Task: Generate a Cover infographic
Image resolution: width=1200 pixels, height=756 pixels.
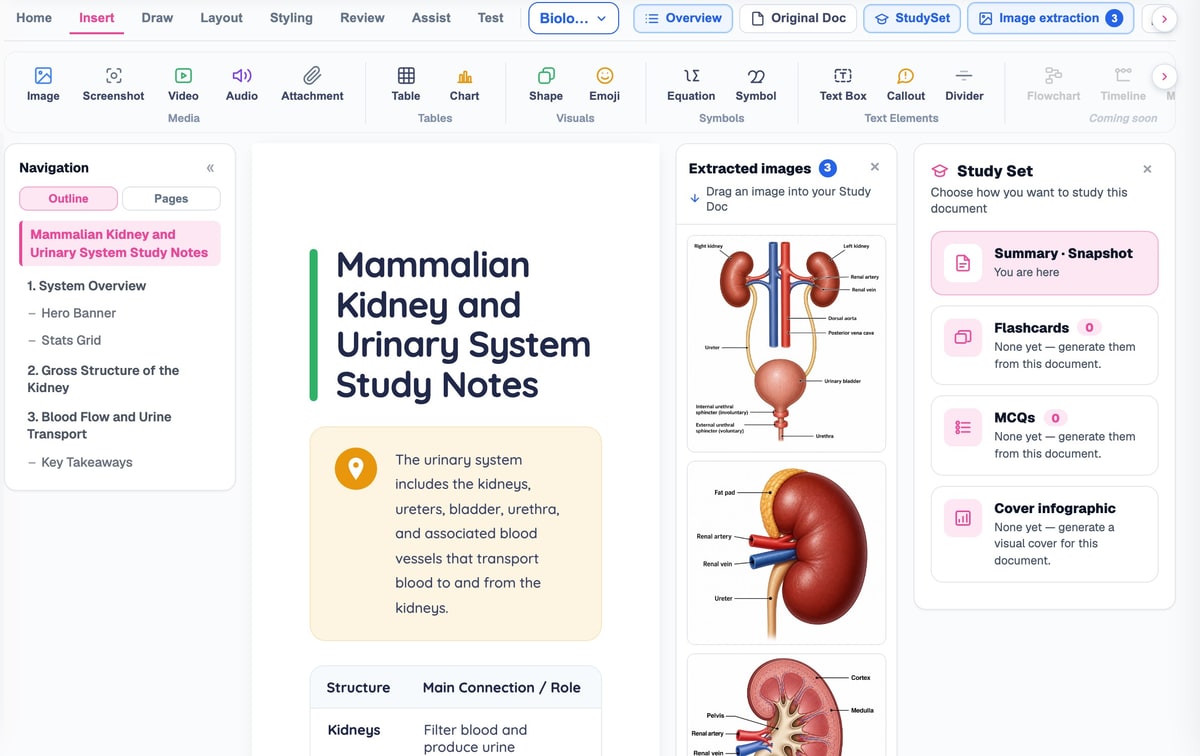Action: coord(1044,534)
